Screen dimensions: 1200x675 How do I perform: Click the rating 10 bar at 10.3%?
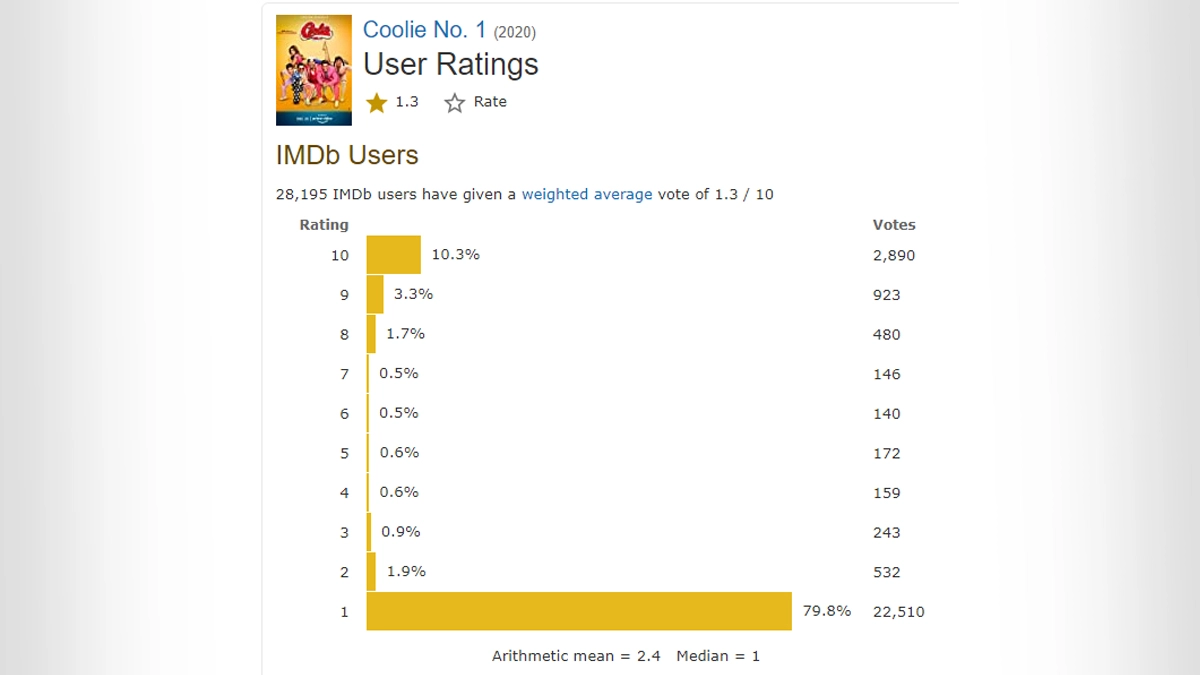pyautogui.click(x=393, y=255)
